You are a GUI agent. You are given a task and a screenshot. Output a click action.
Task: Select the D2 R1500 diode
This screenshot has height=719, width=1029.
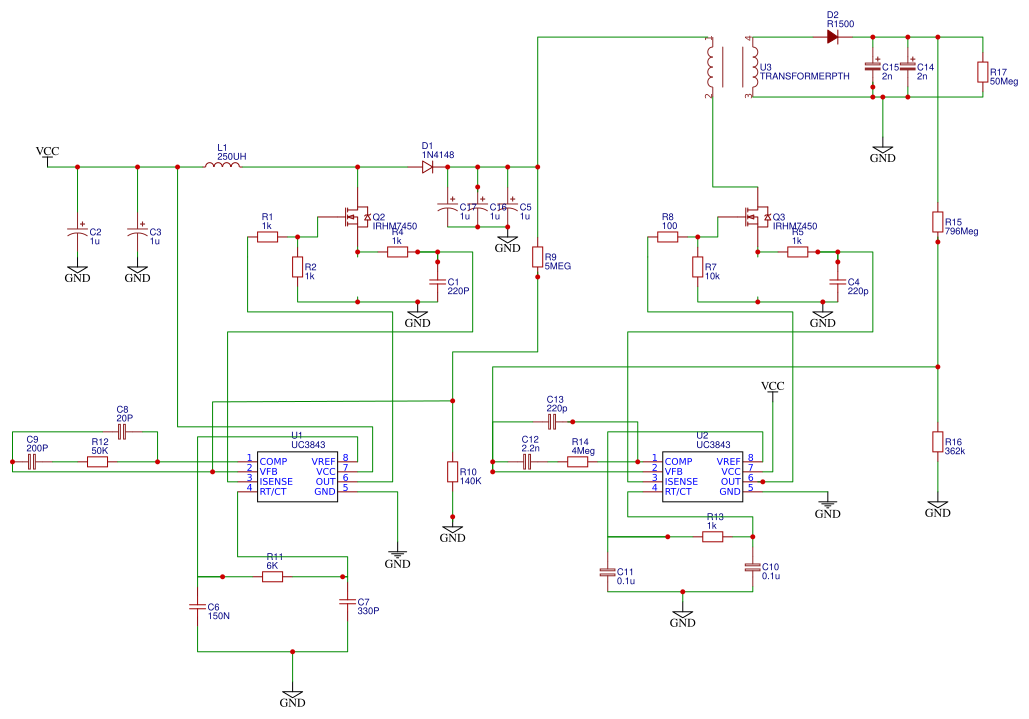(x=832, y=37)
